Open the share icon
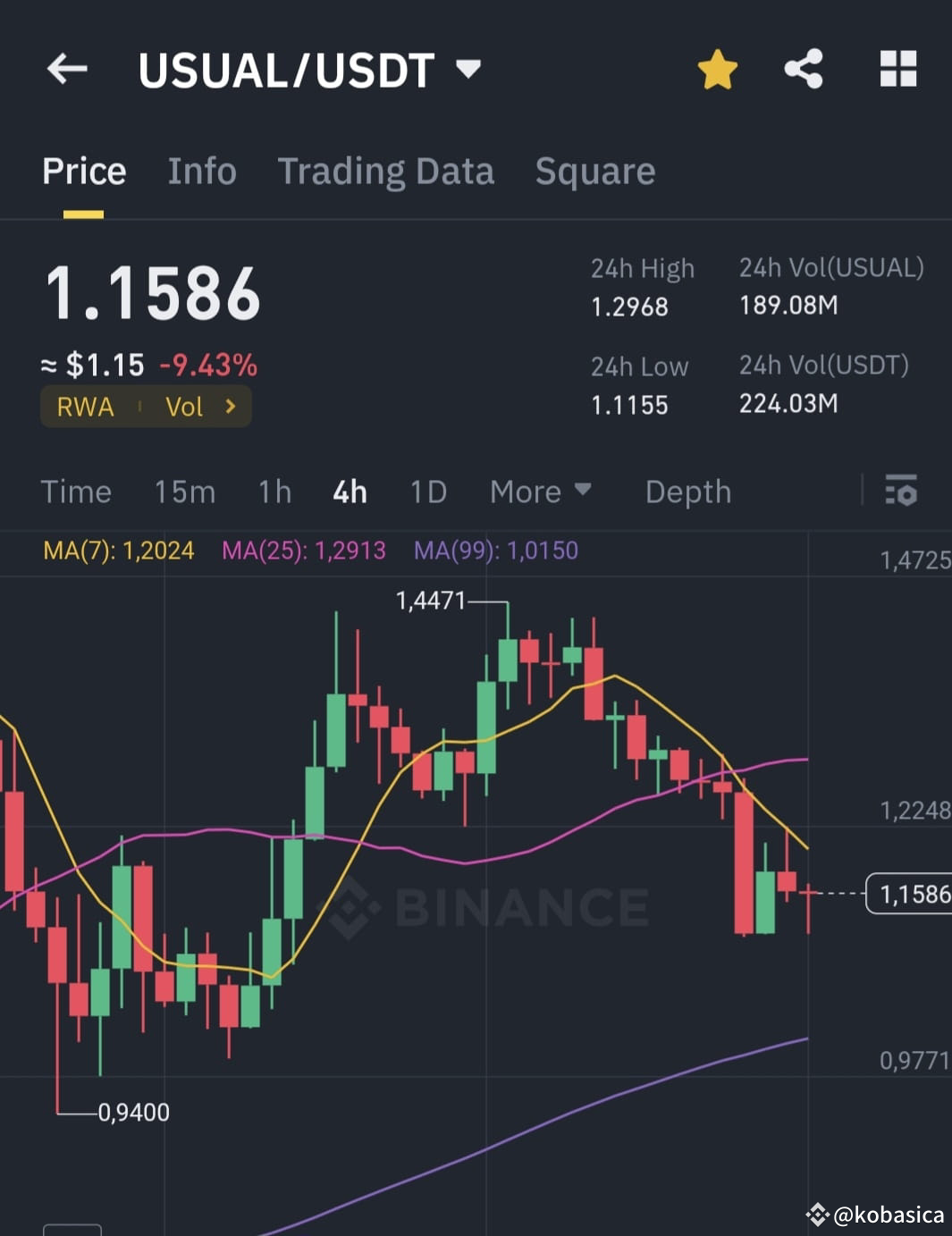This screenshot has height=1236, width=952. [x=803, y=69]
